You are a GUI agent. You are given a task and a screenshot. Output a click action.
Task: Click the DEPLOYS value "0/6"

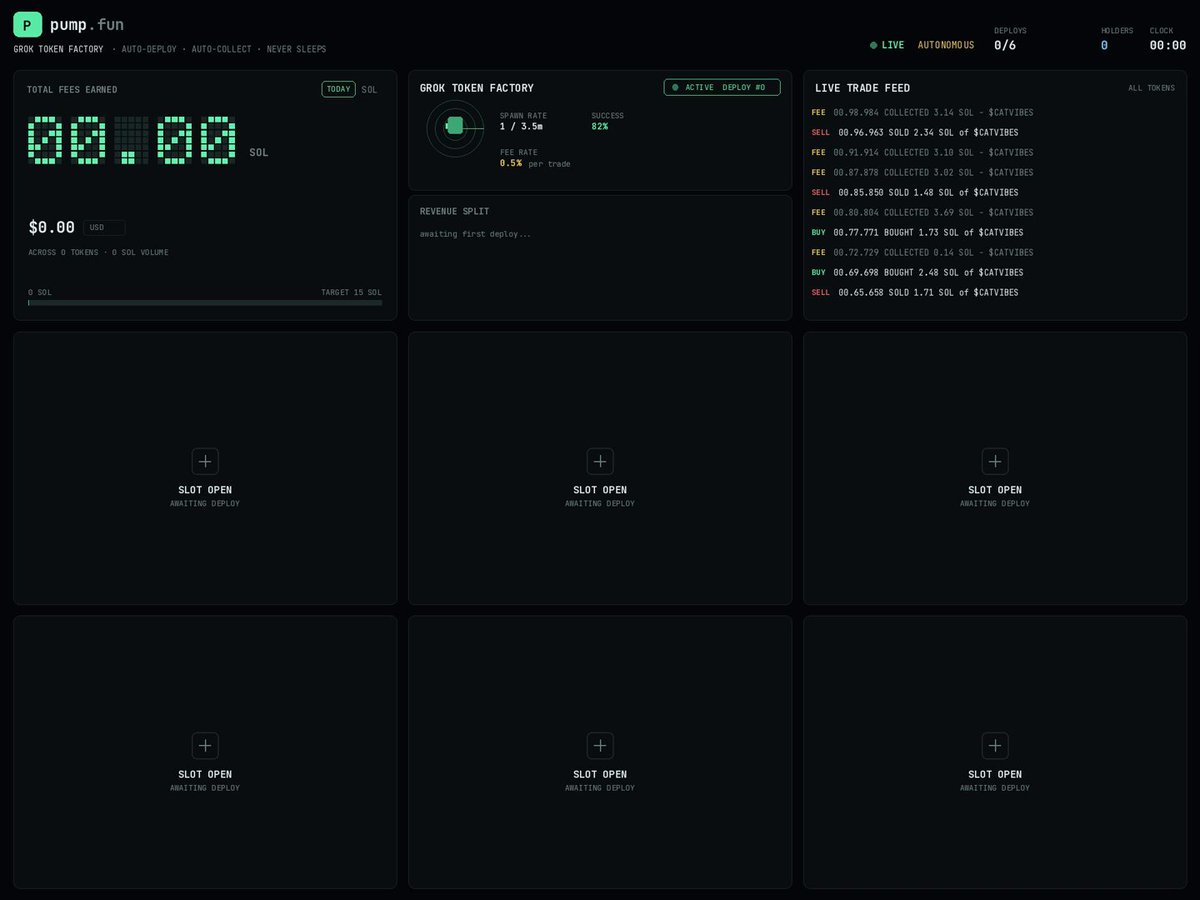1005,45
